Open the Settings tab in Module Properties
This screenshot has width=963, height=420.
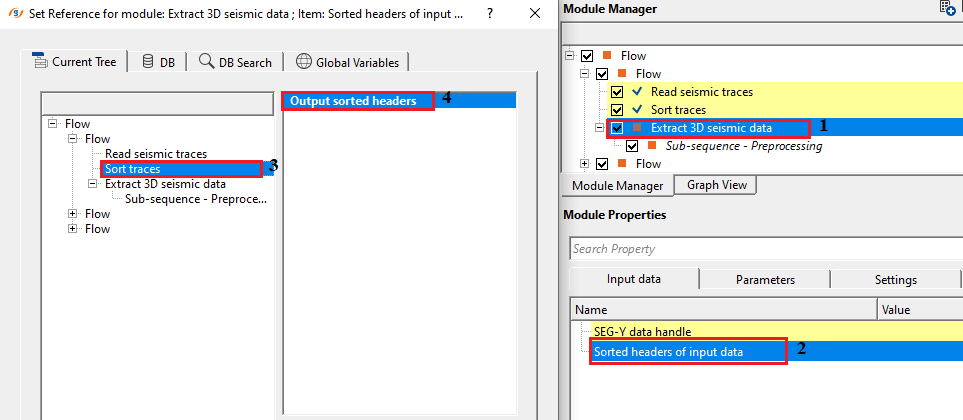click(895, 279)
